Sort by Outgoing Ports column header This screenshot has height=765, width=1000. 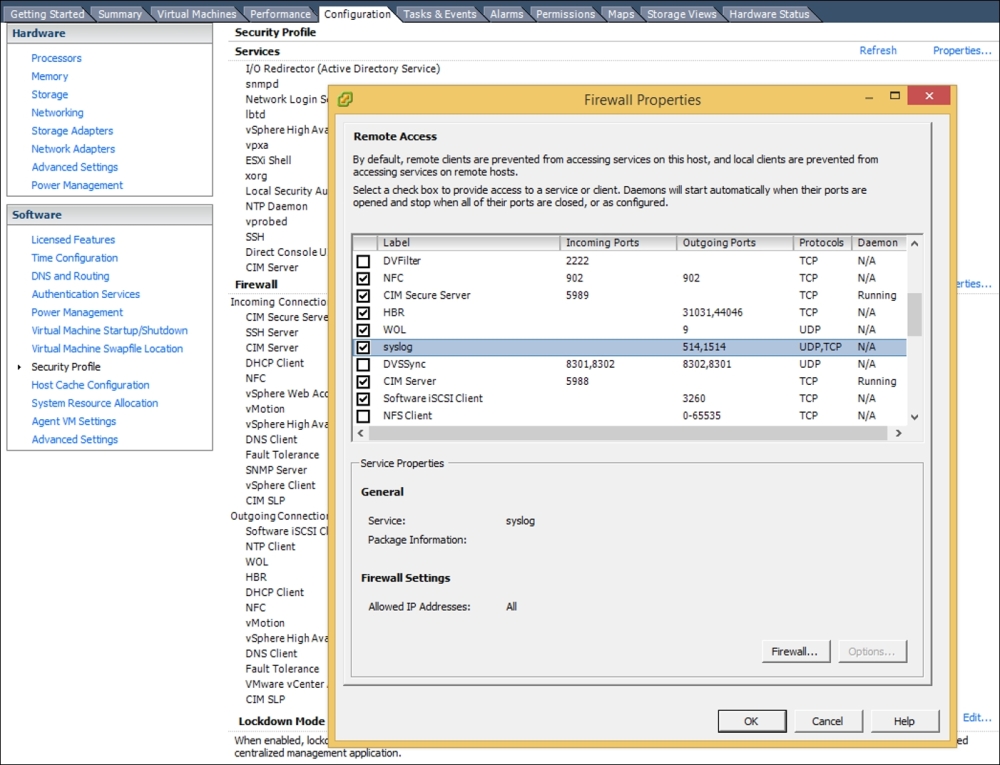(735, 243)
